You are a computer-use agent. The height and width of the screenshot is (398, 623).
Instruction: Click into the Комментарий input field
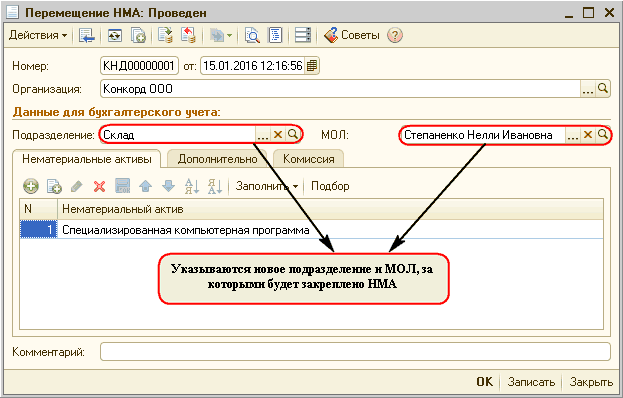point(355,352)
